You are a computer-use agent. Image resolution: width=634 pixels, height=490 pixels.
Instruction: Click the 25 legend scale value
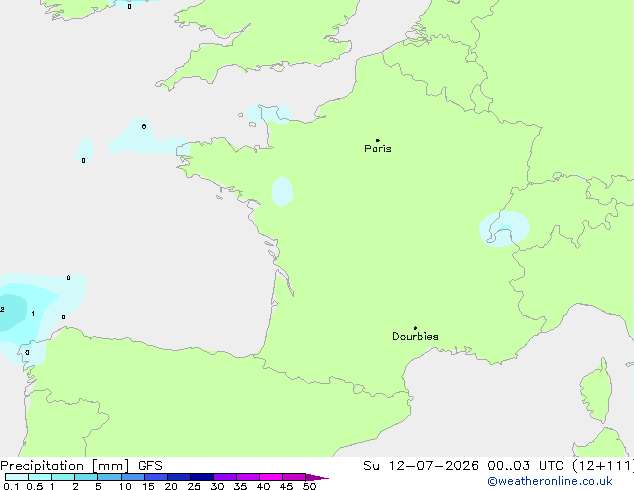[x=194, y=486]
